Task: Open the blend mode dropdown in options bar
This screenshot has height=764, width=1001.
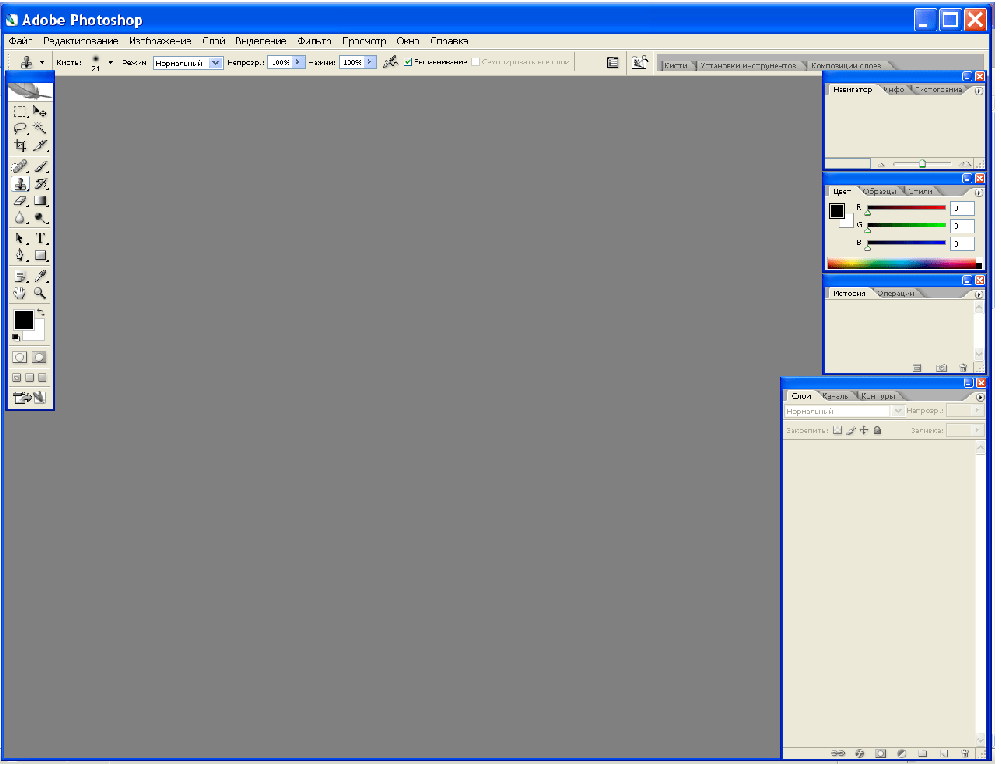Action: [x=216, y=63]
